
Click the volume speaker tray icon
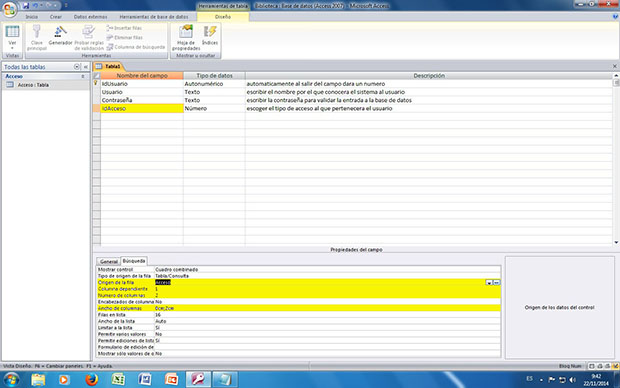coord(573,380)
